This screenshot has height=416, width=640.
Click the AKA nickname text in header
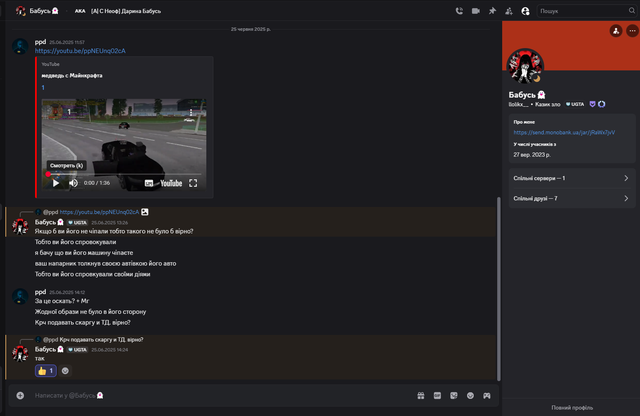(x=126, y=11)
